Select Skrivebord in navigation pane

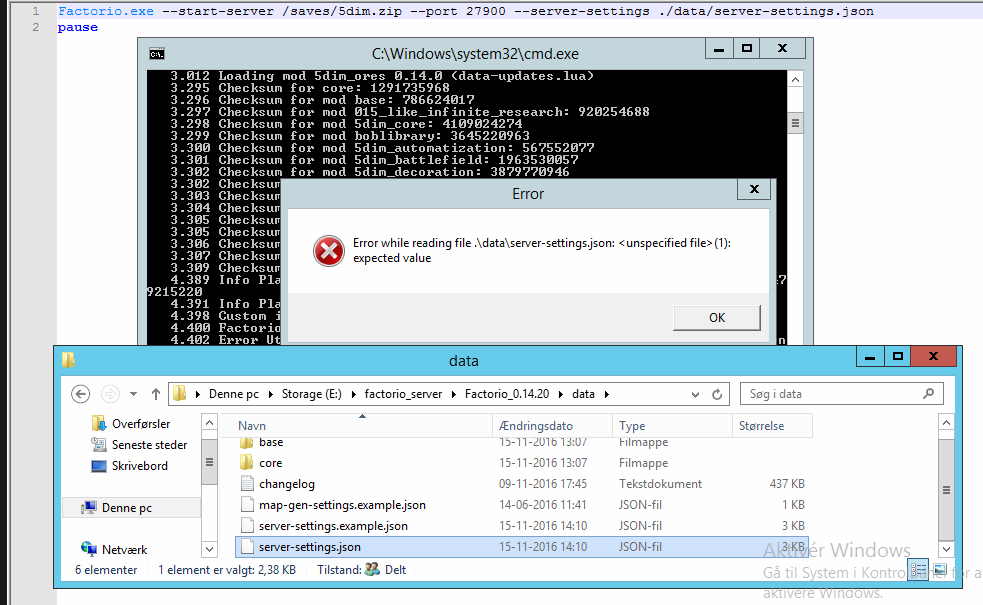(140, 466)
